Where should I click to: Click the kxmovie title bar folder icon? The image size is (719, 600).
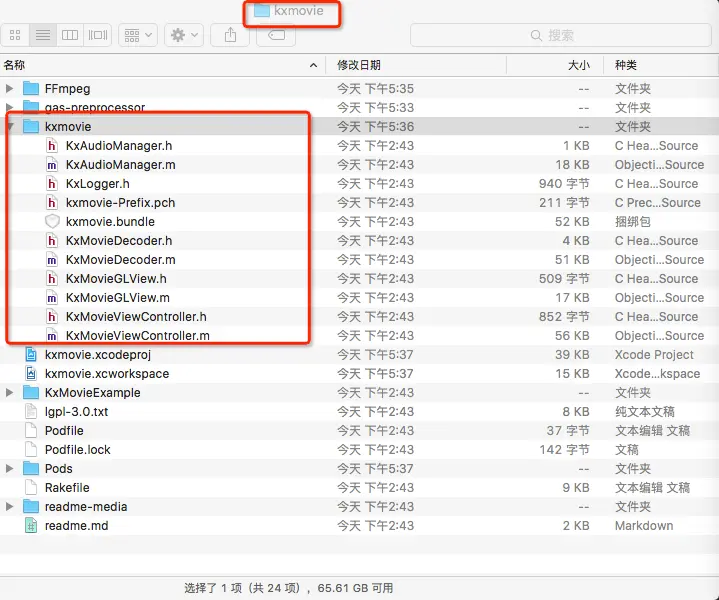(261, 11)
